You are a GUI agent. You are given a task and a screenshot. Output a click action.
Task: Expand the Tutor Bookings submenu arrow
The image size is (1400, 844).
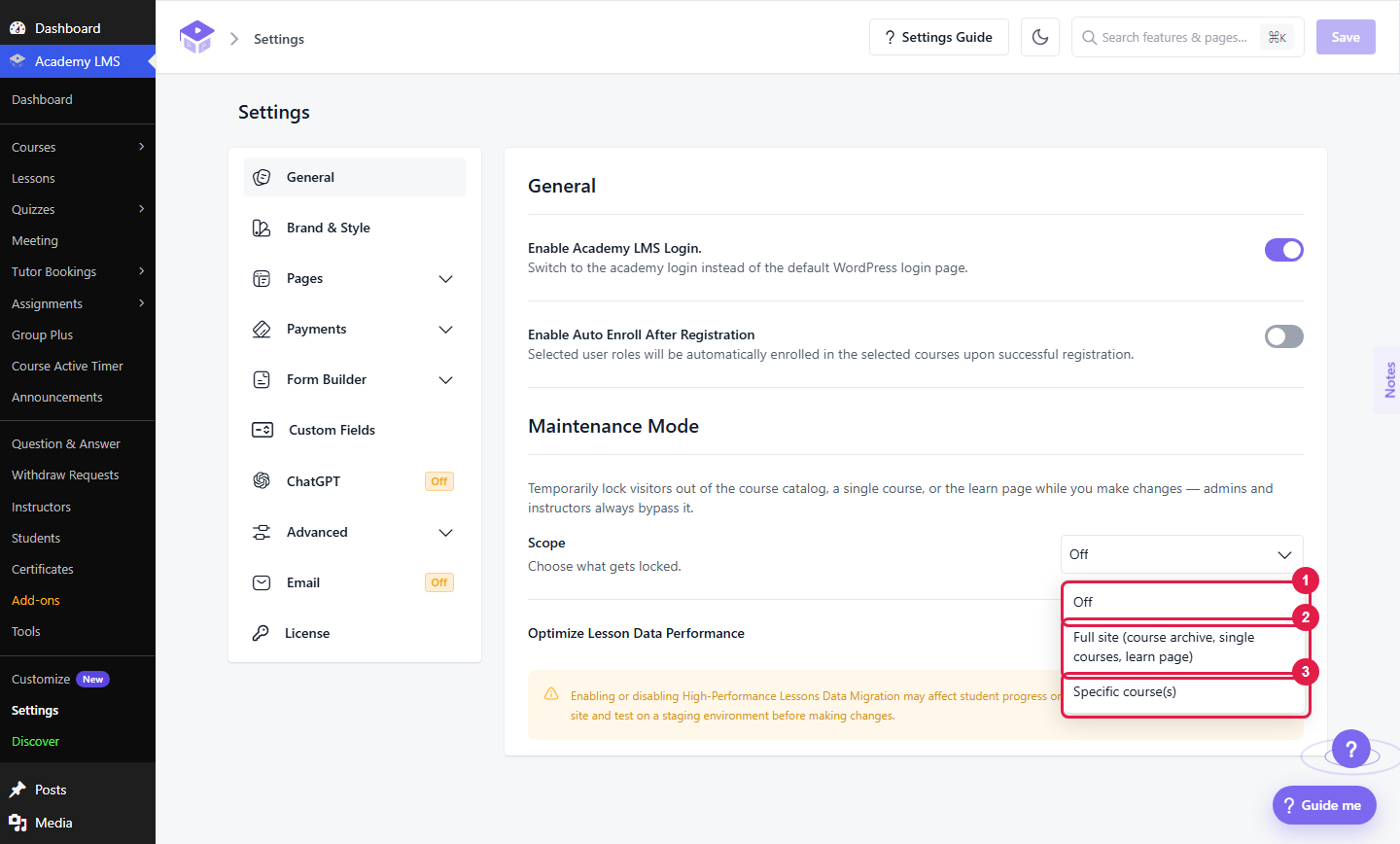point(142,271)
